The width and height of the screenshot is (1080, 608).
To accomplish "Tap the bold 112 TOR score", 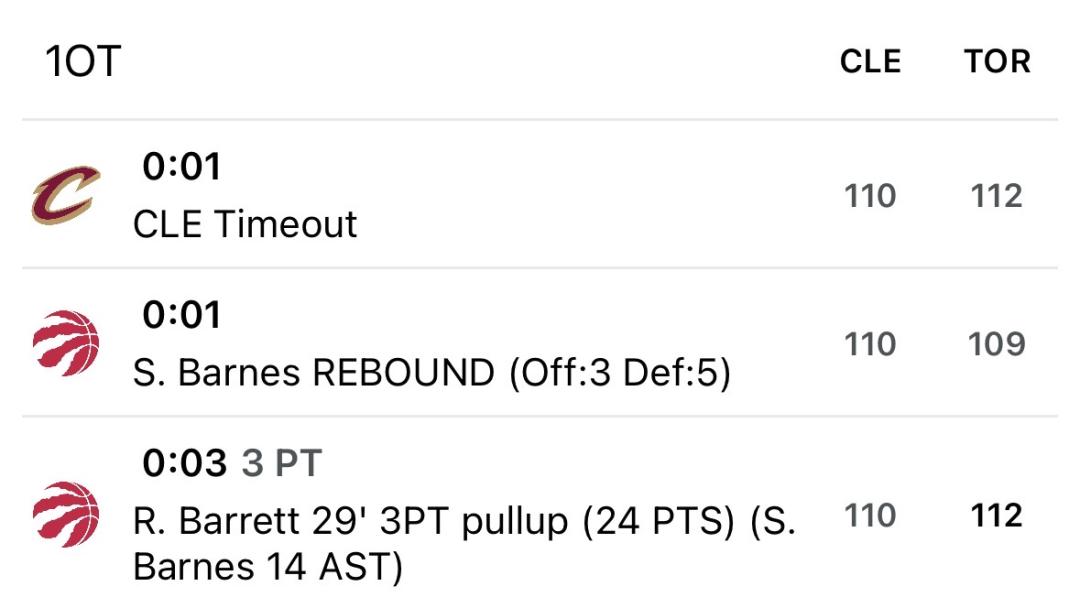I will tap(996, 515).
